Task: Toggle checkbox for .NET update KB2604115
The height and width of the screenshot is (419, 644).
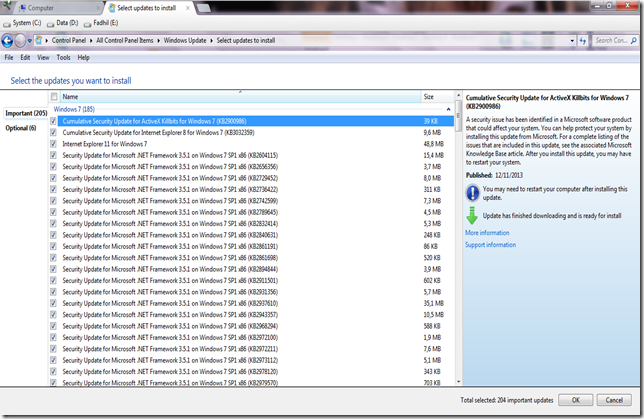Action: (53, 155)
